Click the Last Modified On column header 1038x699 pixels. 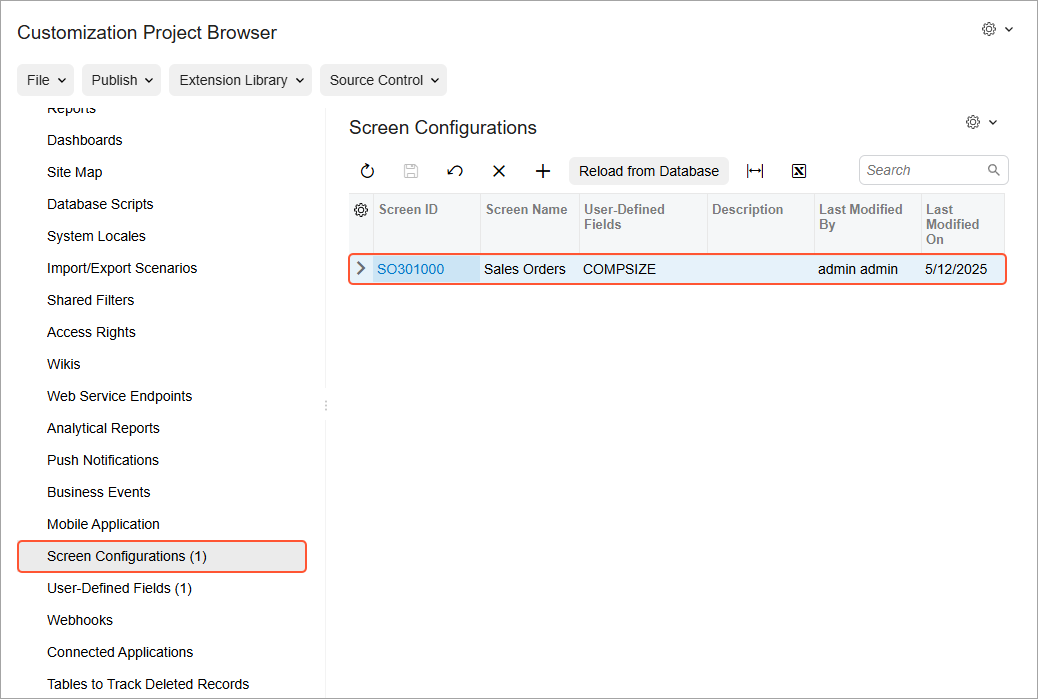[960, 224]
